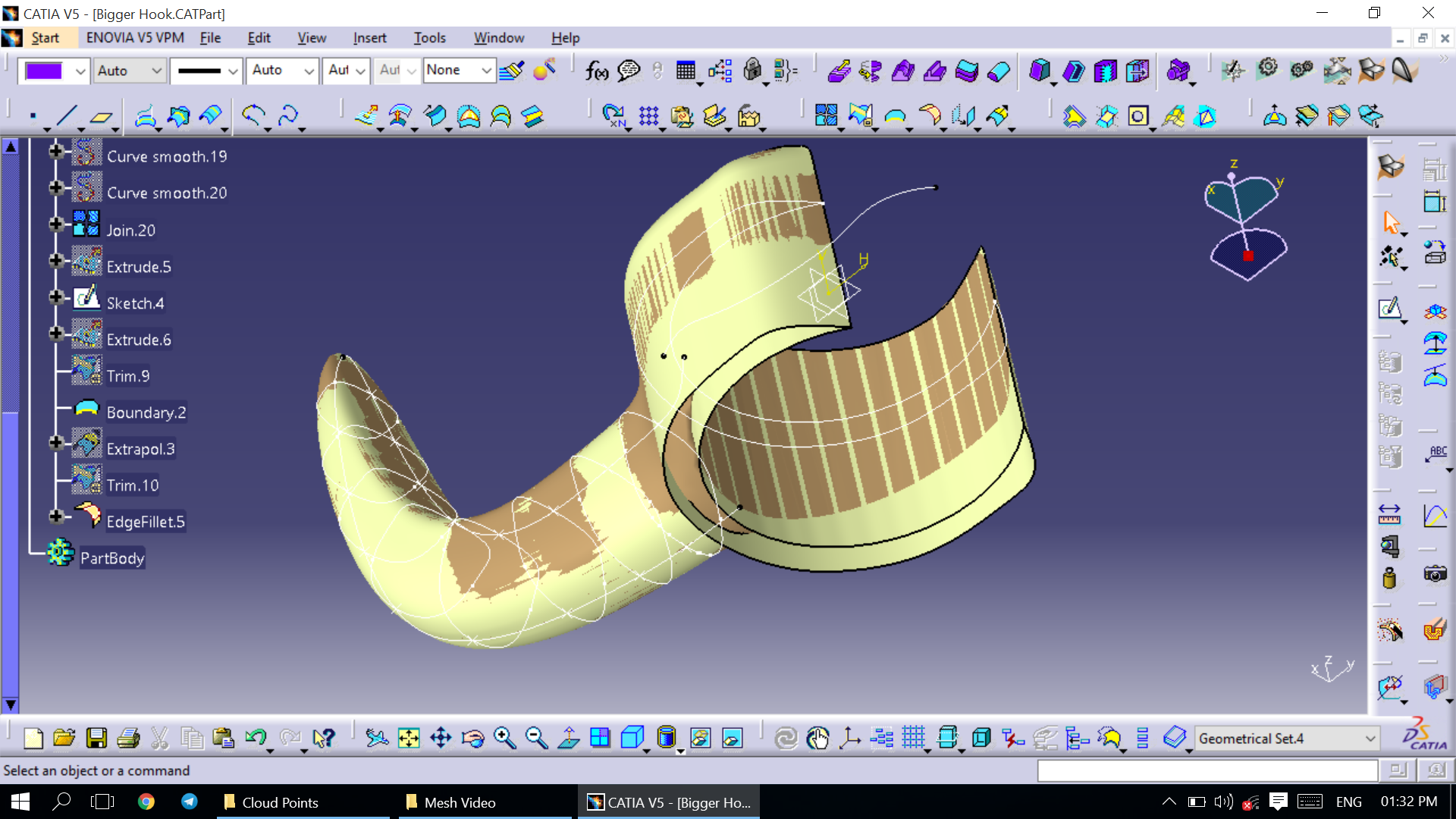1456x819 pixels.
Task: Select the Point creation tool
Action: 33,116
